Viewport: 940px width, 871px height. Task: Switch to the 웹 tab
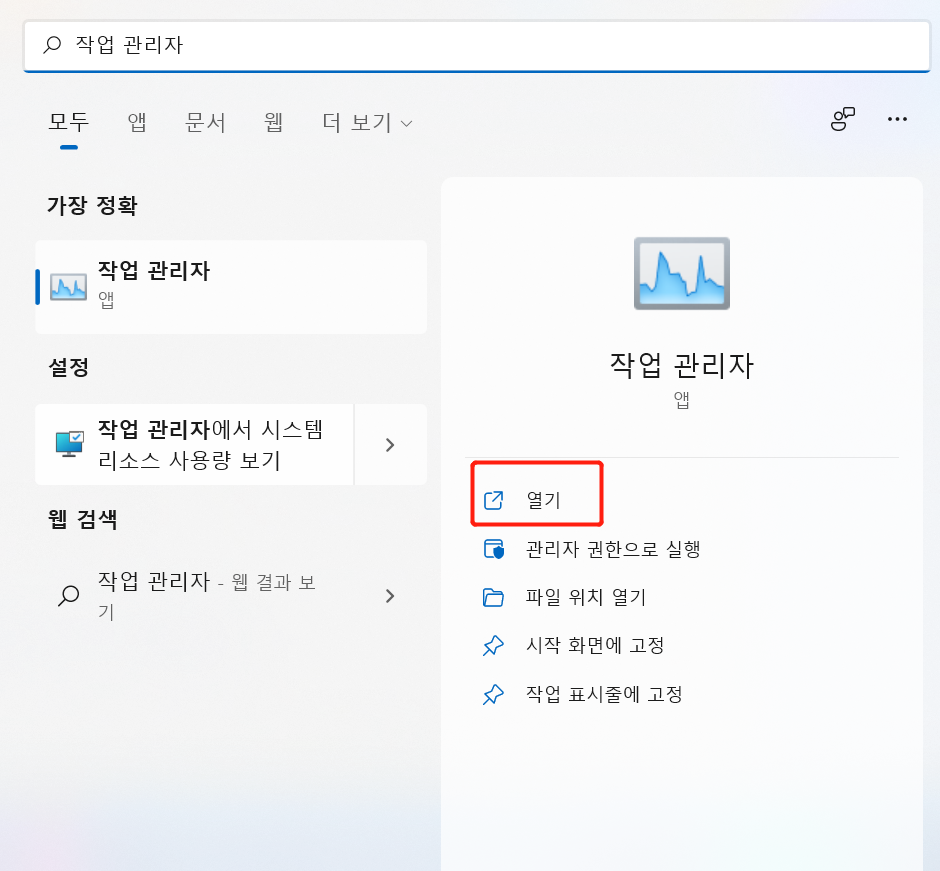[x=273, y=122]
